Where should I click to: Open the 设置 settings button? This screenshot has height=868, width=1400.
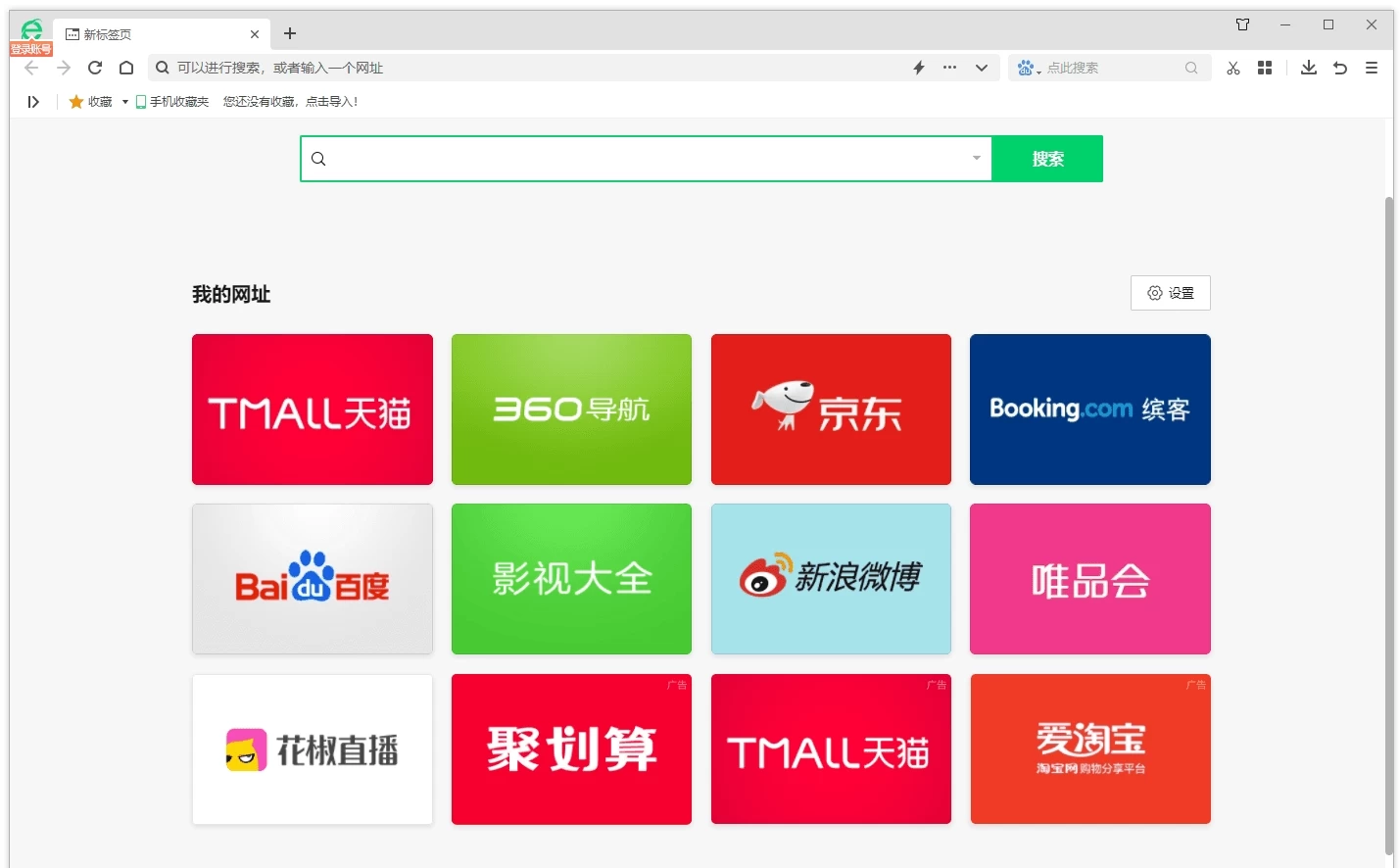1171,293
